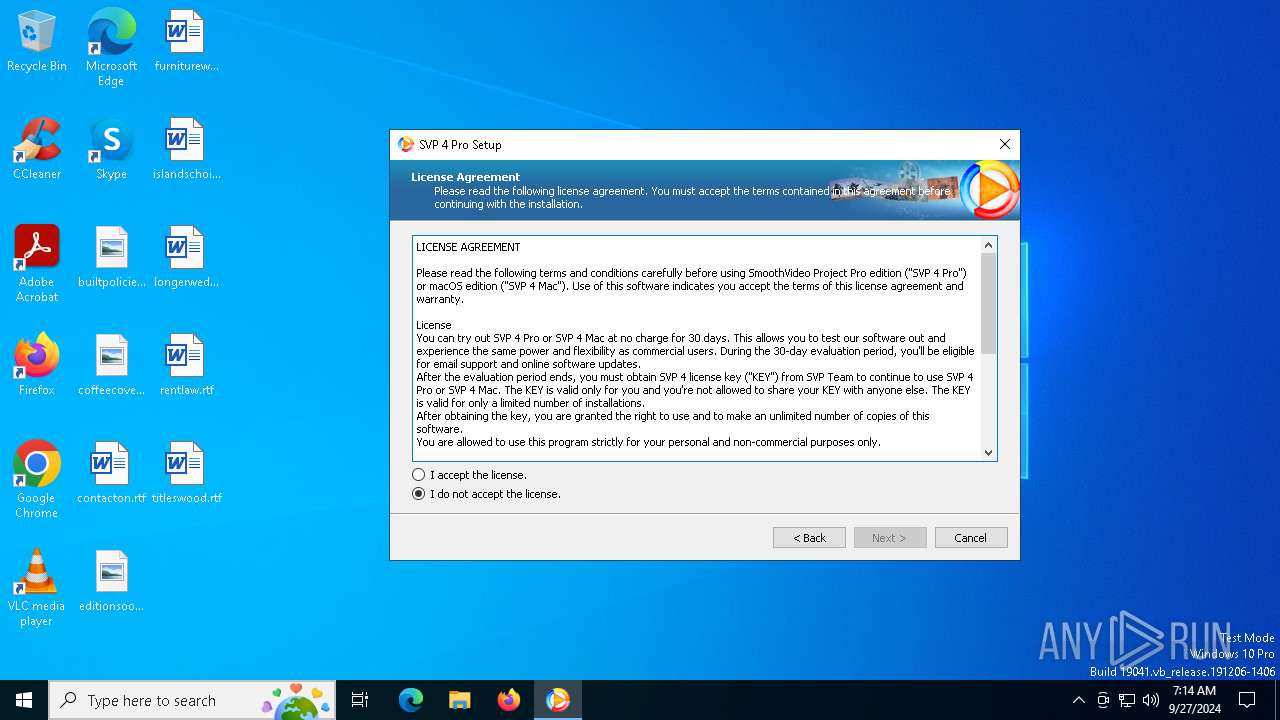Select the furniturew... Word document icon
Screen dimensions: 1280x720
[186, 42]
